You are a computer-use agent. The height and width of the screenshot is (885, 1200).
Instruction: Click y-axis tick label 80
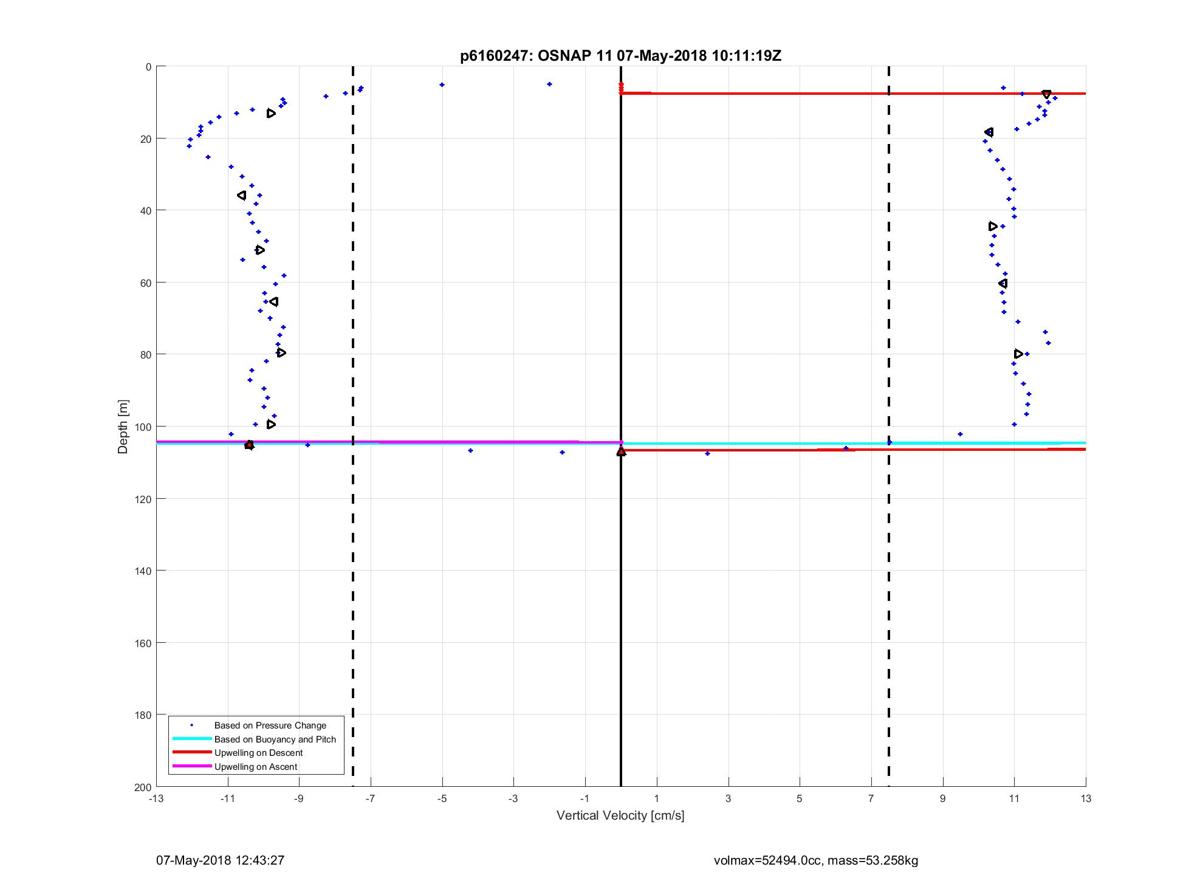click(145, 355)
